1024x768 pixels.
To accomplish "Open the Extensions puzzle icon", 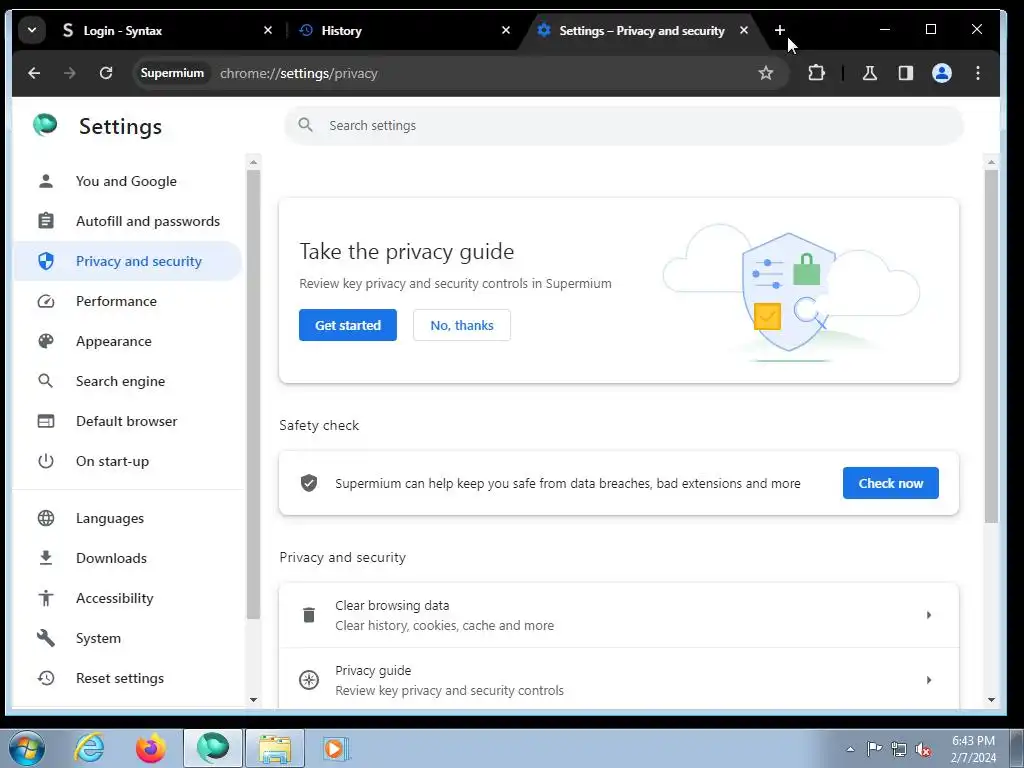I will coord(816,73).
